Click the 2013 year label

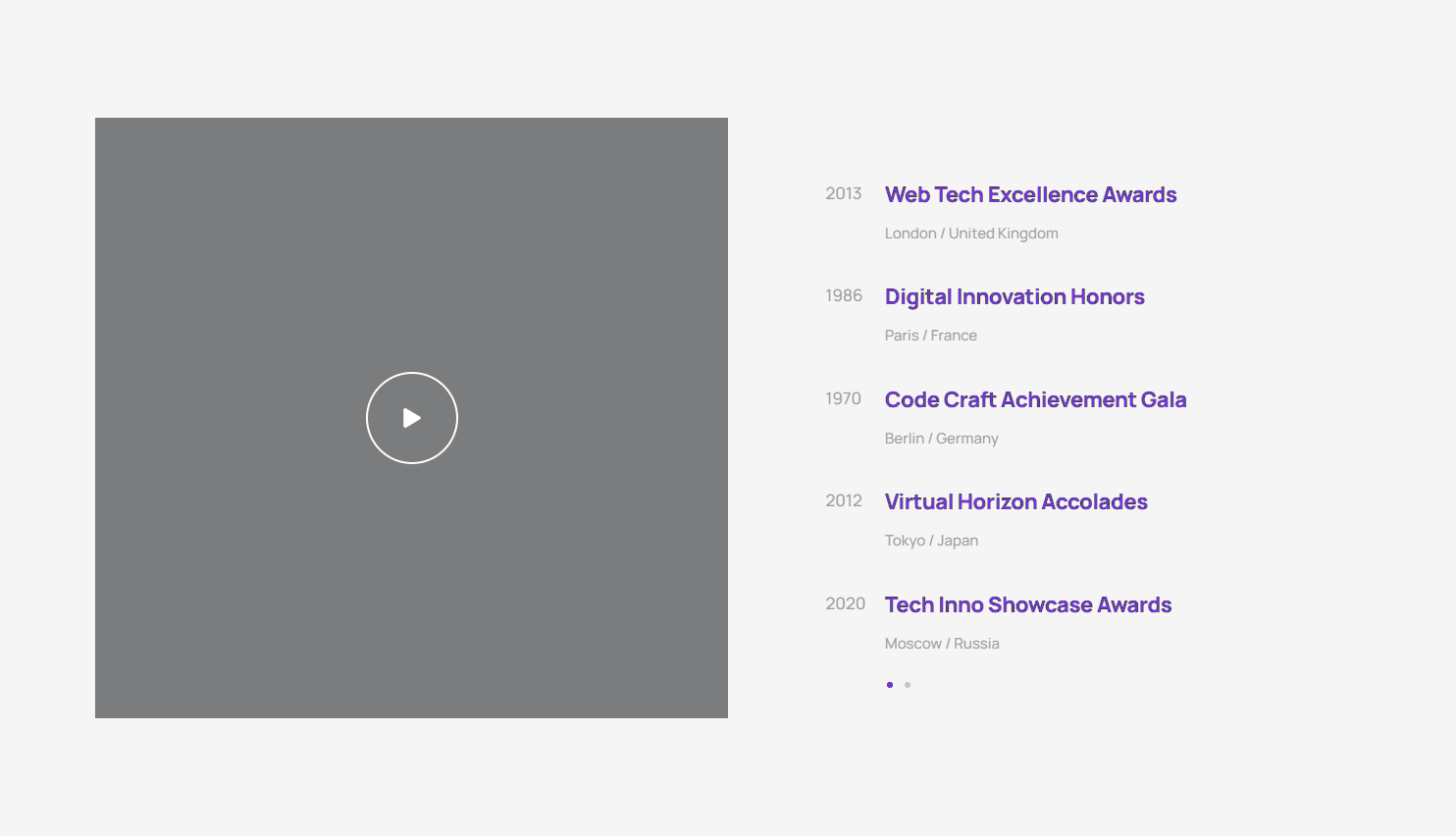click(843, 194)
